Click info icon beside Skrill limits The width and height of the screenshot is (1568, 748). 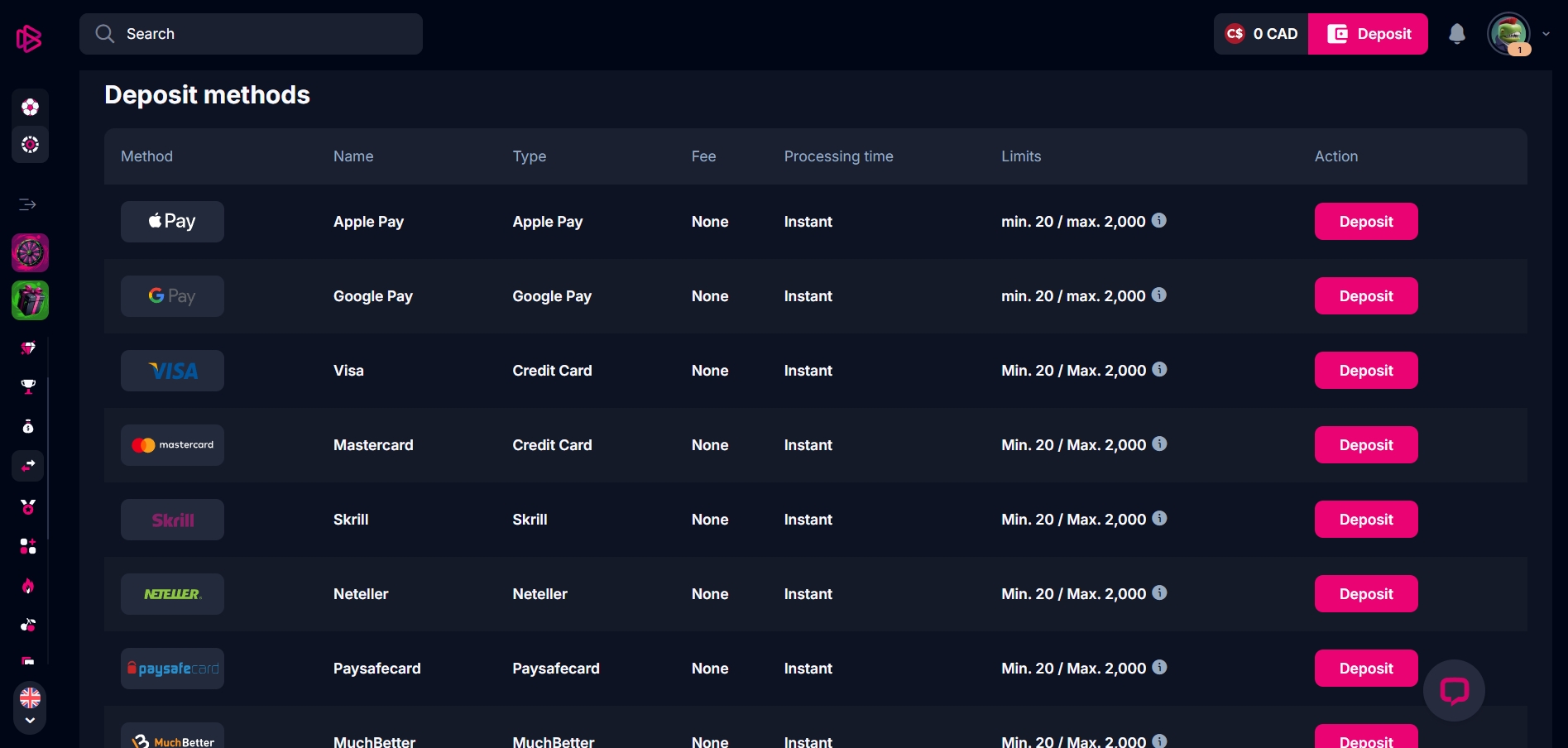pos(1159,518)
